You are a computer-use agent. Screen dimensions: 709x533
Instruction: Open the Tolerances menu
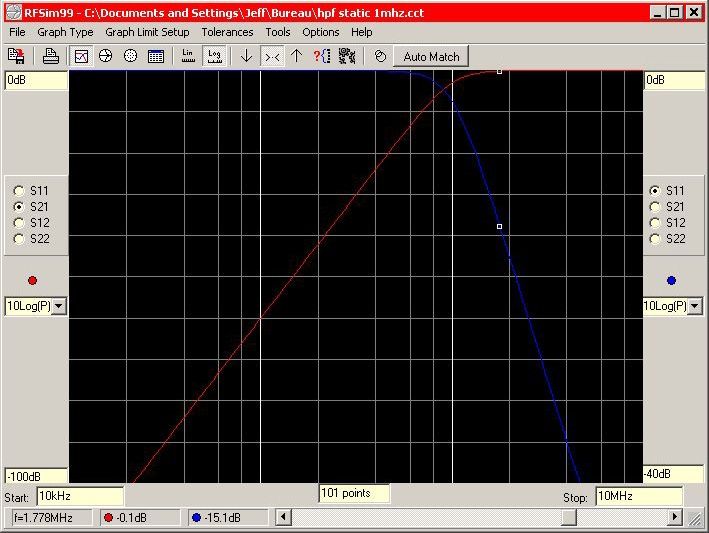[227, 32]
